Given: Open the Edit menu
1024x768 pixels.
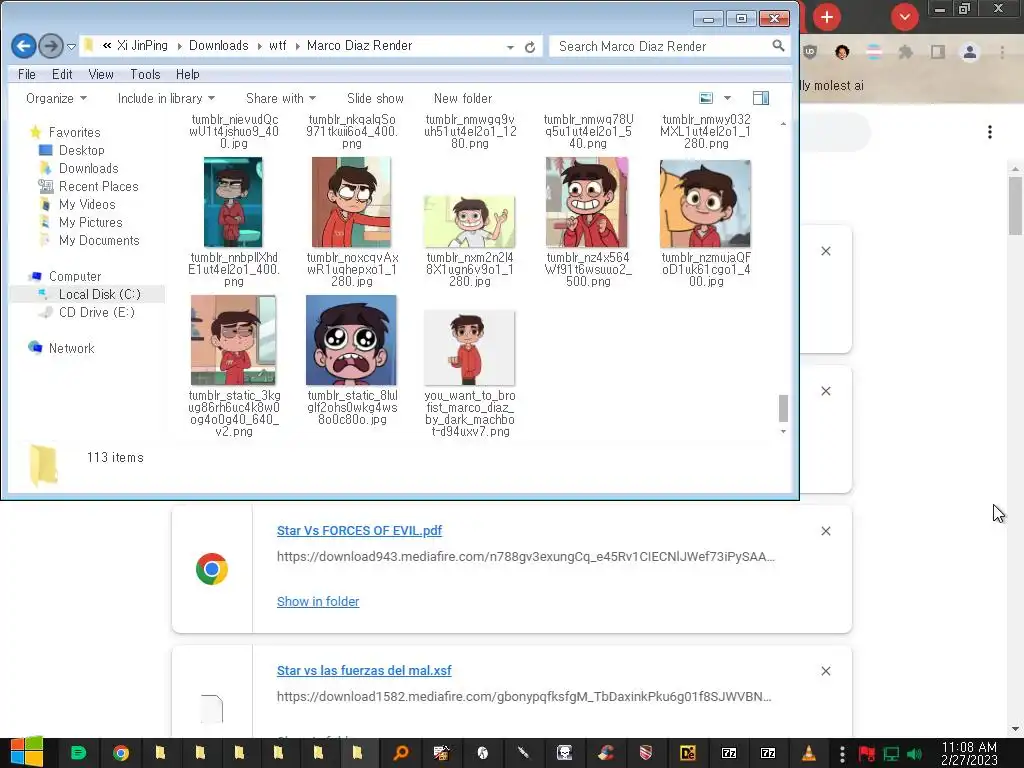Looking at the screenshot, I should pos(62,74).
